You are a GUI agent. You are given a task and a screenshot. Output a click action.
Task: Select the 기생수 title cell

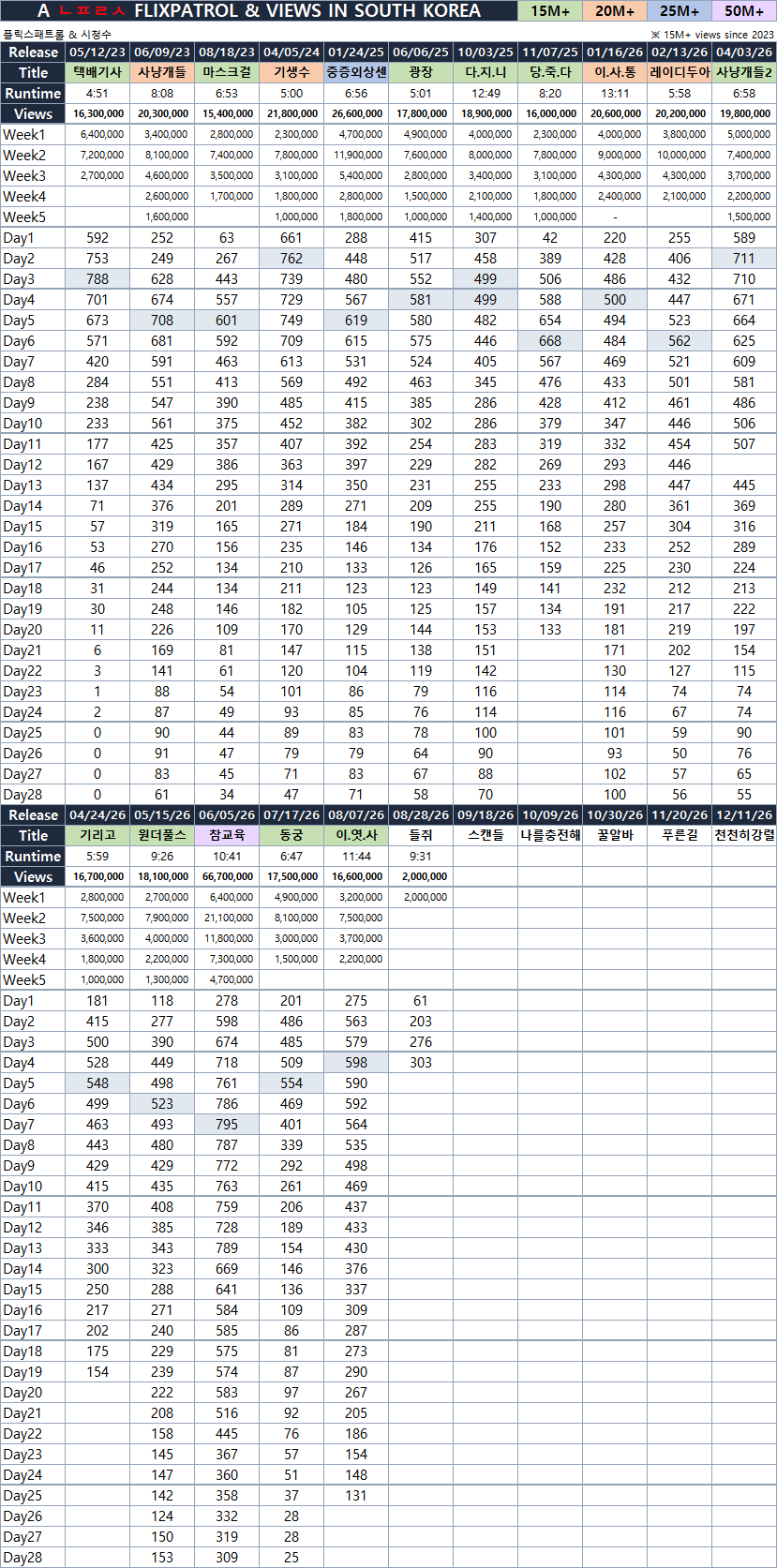pyautogui.click(x=291, y=72)
